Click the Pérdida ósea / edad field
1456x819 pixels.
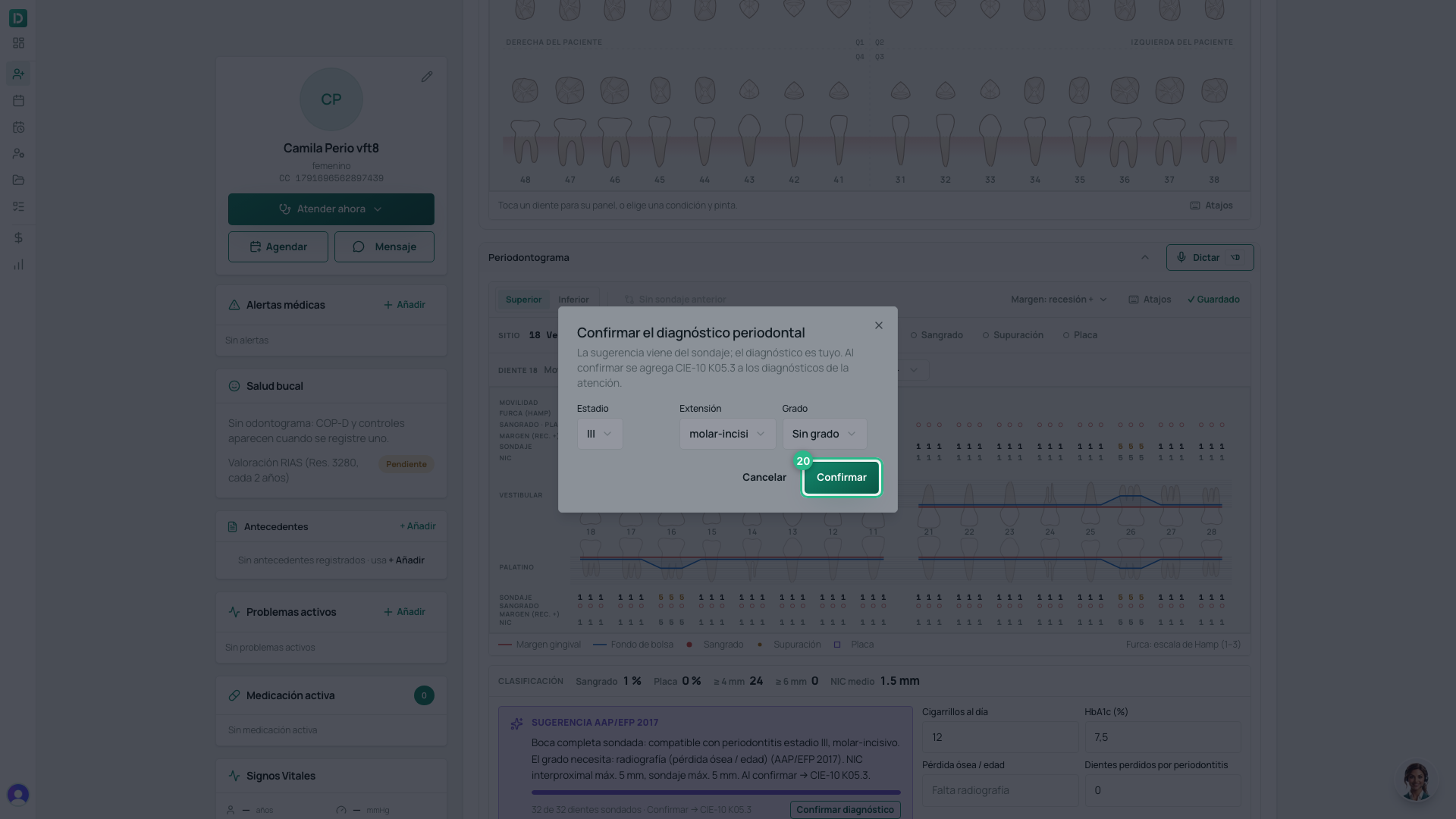click(1000, 790)
